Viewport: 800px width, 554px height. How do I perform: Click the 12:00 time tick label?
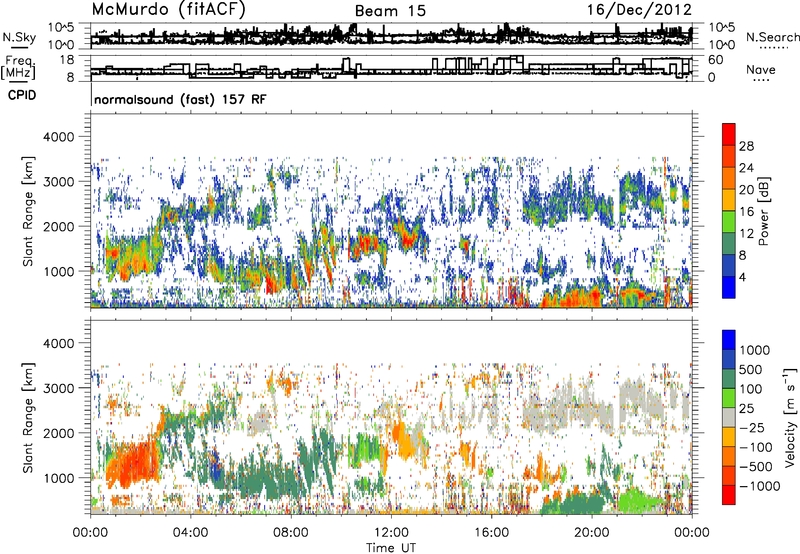click(391, 533)
